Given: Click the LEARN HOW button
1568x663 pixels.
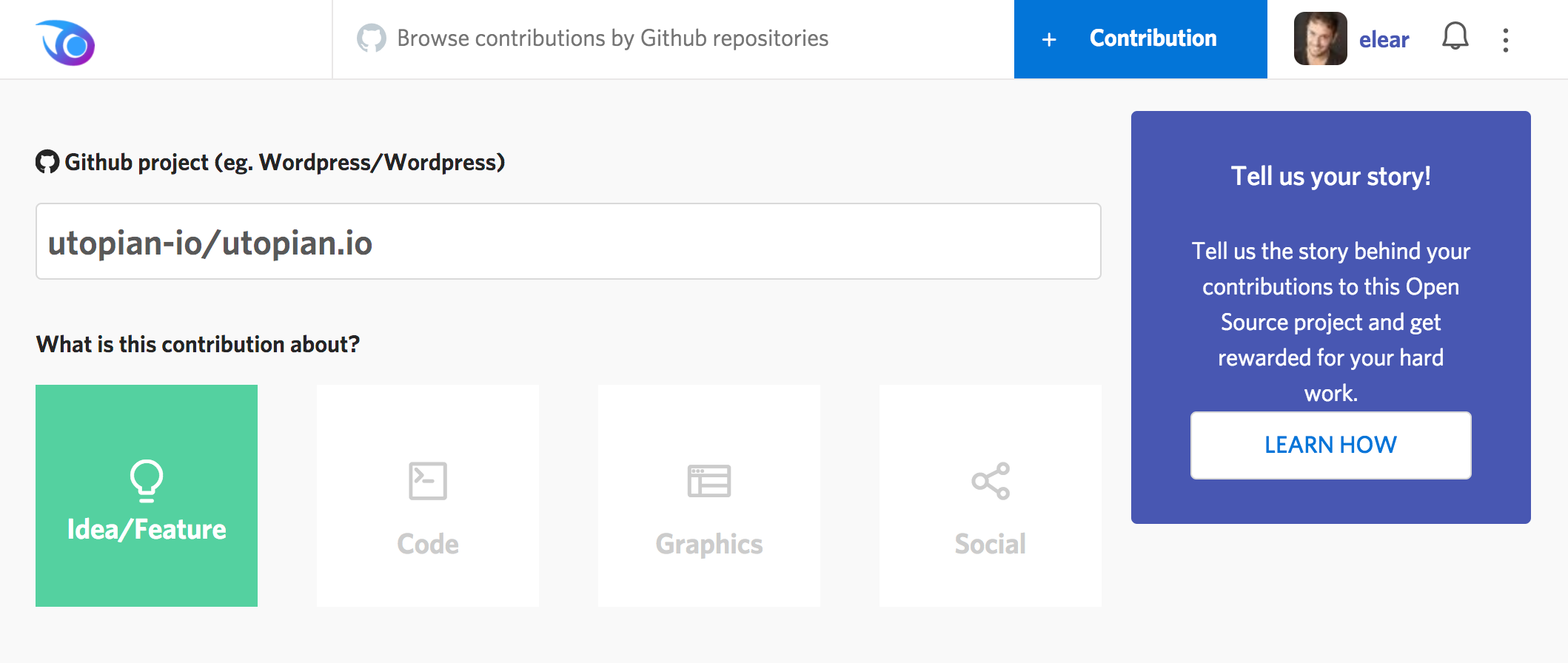Looking at the screenshot, I should click(x=1331, y=445).
